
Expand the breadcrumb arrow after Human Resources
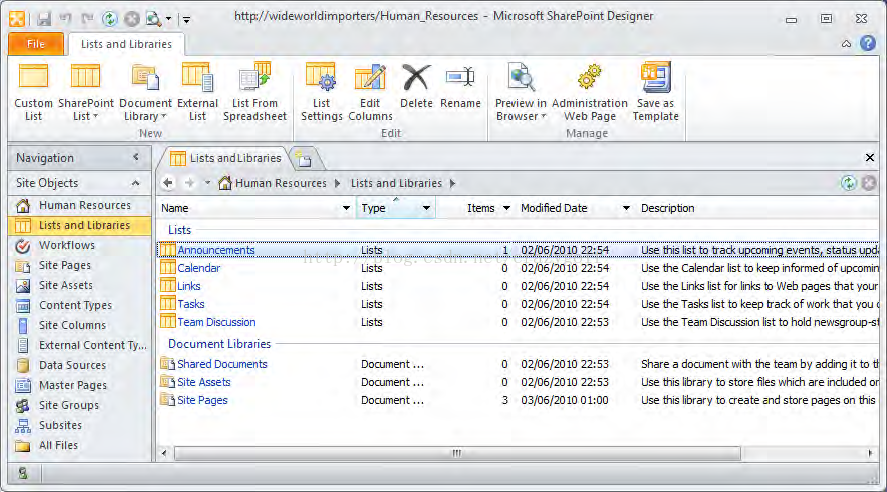coord(337,183)
